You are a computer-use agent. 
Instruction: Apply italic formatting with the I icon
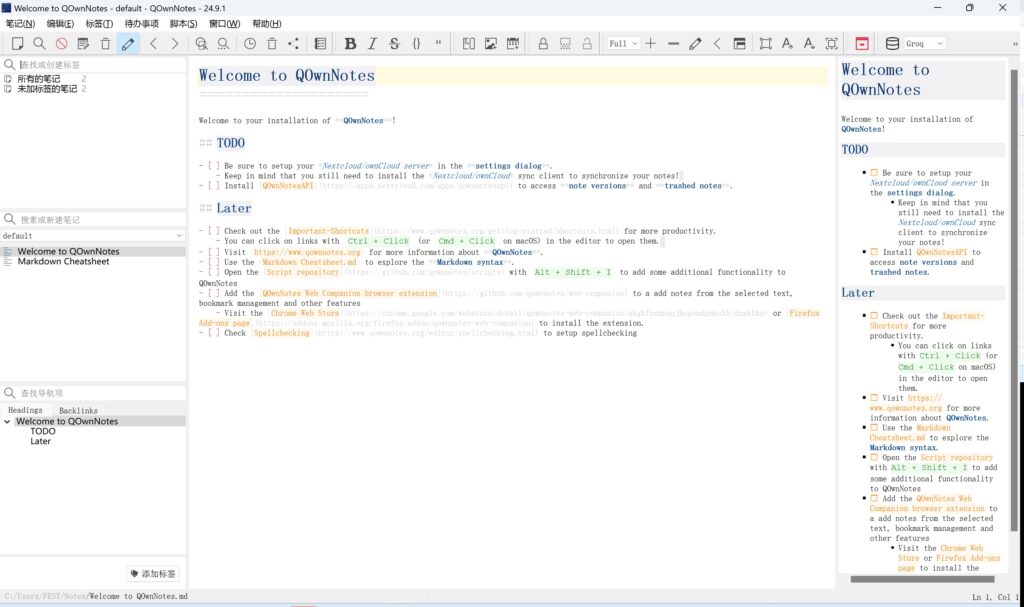tap(372, 44)
